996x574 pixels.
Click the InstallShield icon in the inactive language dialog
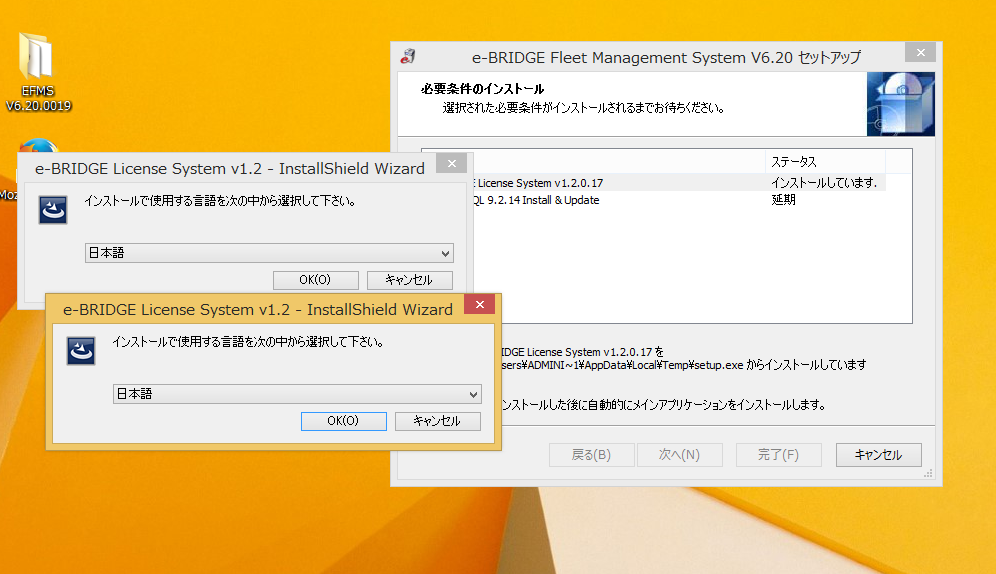pos(53,210)
